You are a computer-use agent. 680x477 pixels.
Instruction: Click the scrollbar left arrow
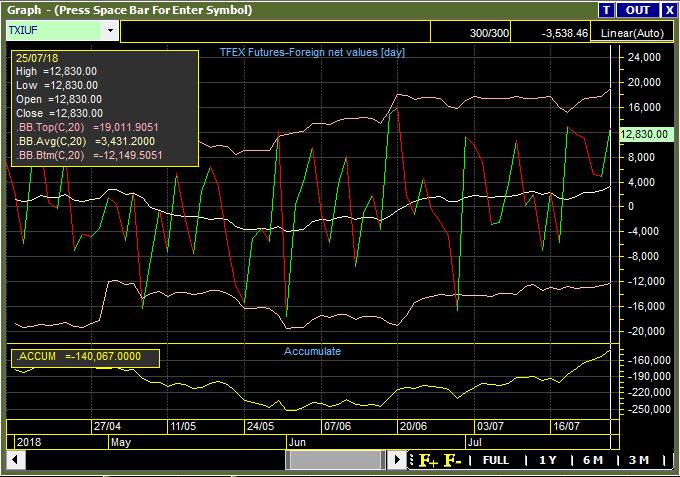coord(15,460)
